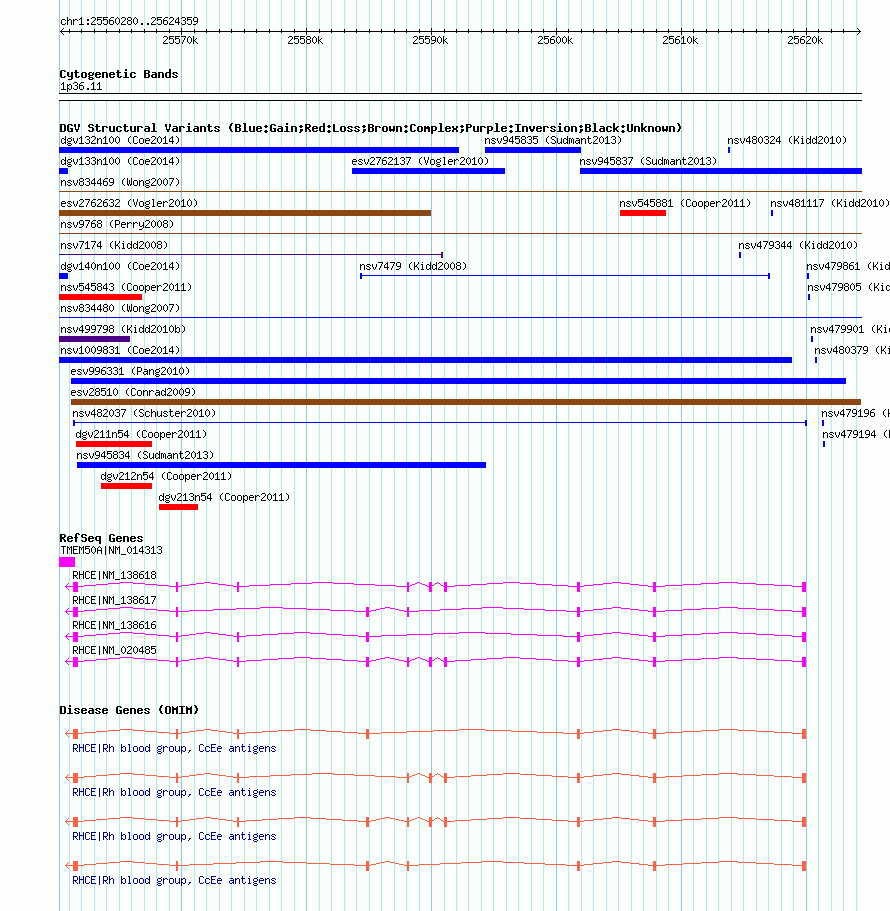Image resolution: width=890 pixels, height=911 pixels.
Task: Select the RHCE|NM_138617 transcript label
Action: (x=114, y=600)
